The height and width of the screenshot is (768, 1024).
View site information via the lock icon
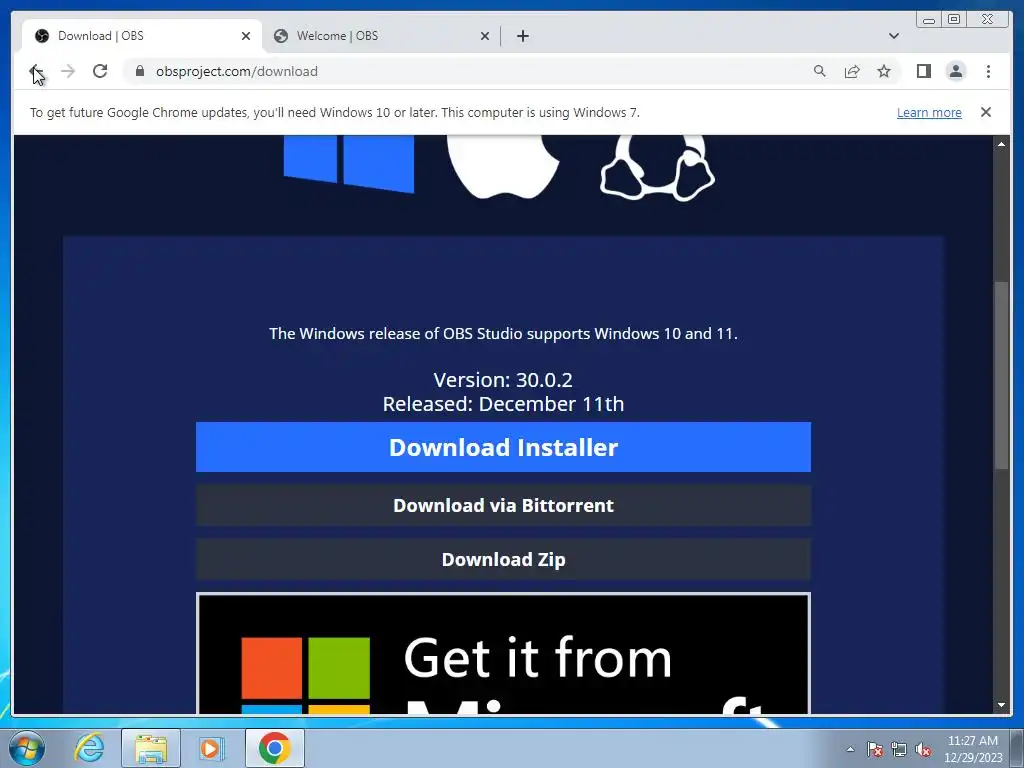(x=140, y=71)
